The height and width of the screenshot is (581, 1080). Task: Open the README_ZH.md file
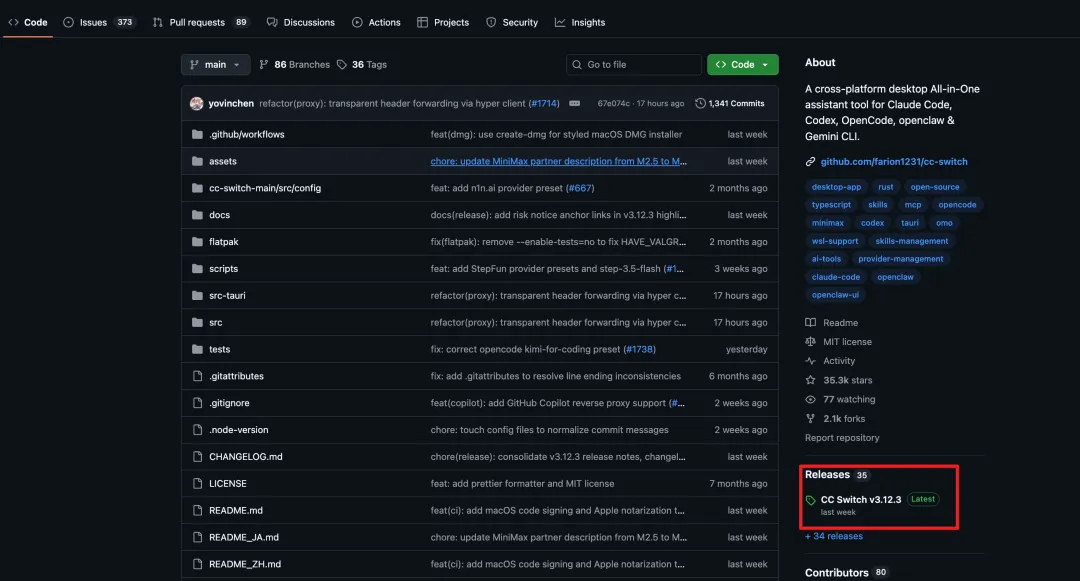click(x=245, y=564)
